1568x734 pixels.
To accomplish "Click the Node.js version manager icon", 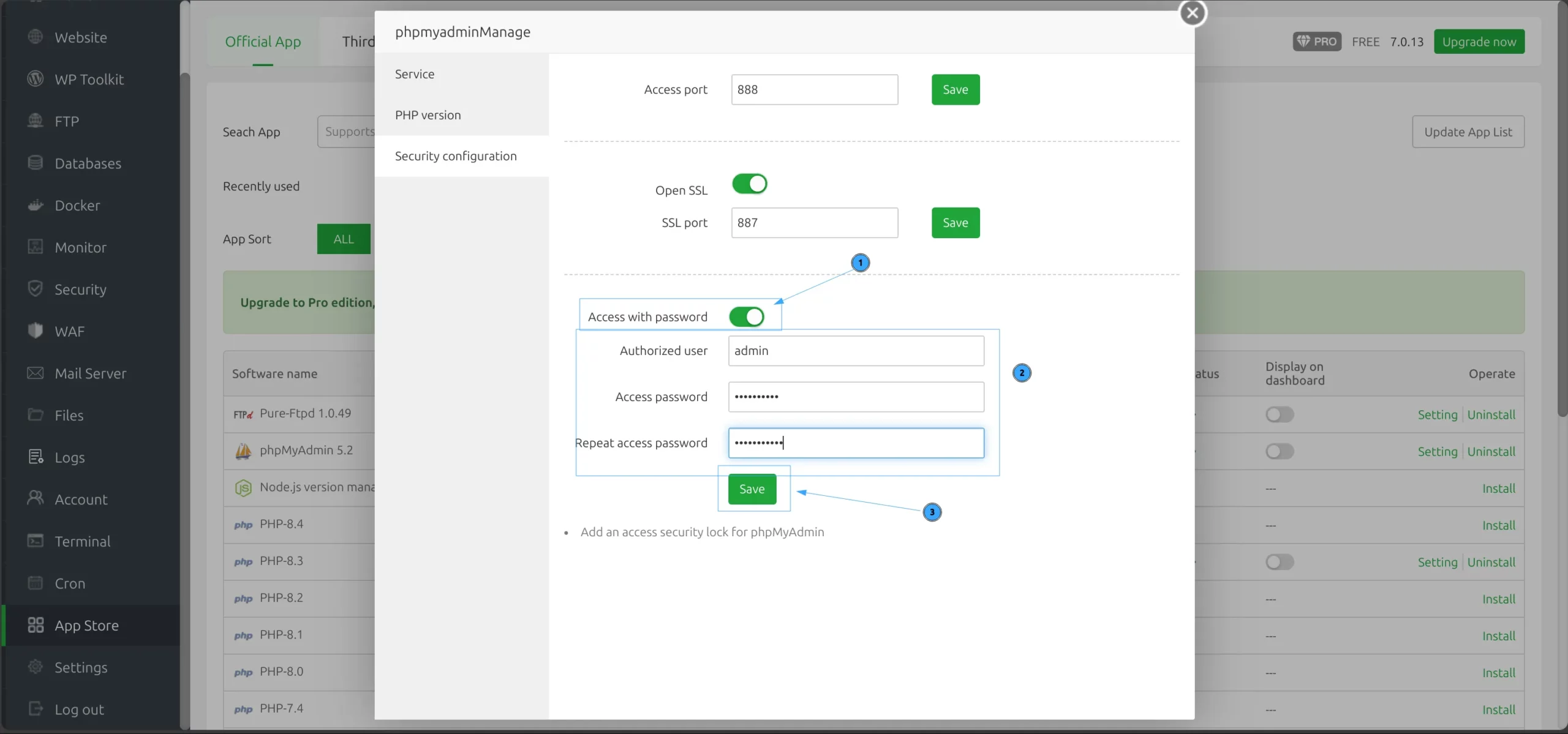I will click(243, 488).
